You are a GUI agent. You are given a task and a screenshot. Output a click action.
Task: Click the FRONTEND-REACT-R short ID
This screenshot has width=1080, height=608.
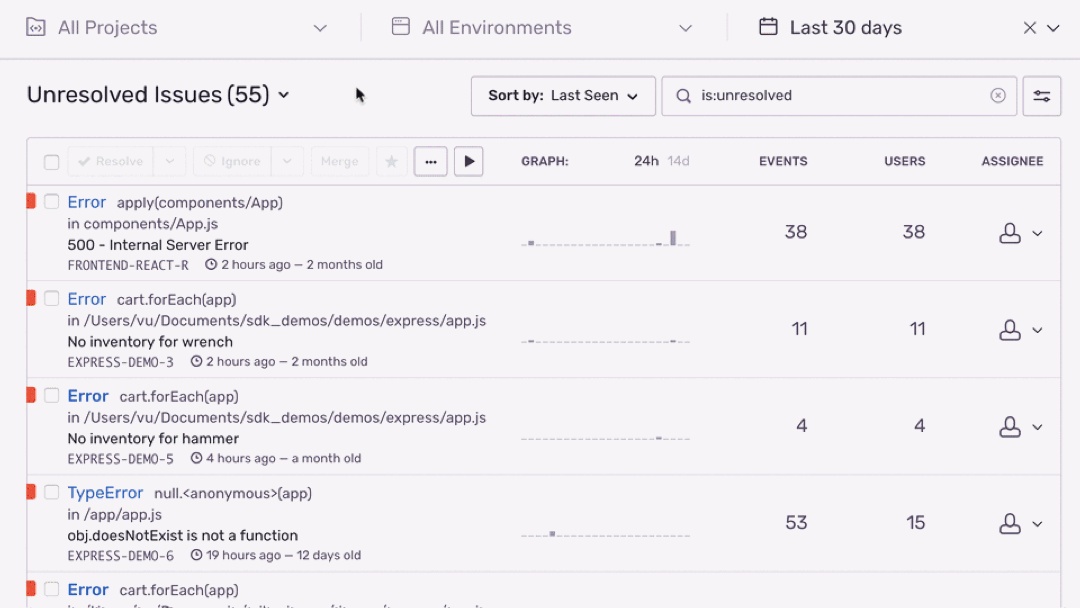[128, 265]
